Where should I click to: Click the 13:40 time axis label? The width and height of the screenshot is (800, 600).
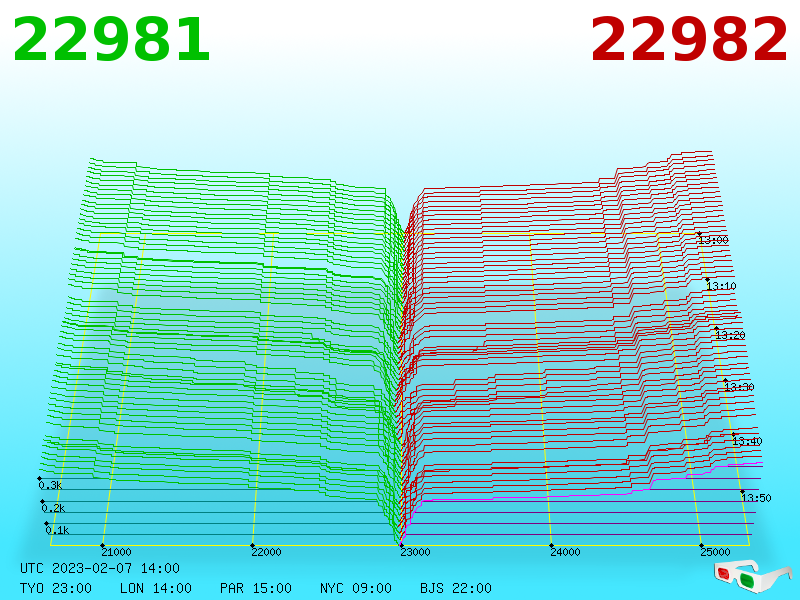pyautogui.click(x=747, y=441)
